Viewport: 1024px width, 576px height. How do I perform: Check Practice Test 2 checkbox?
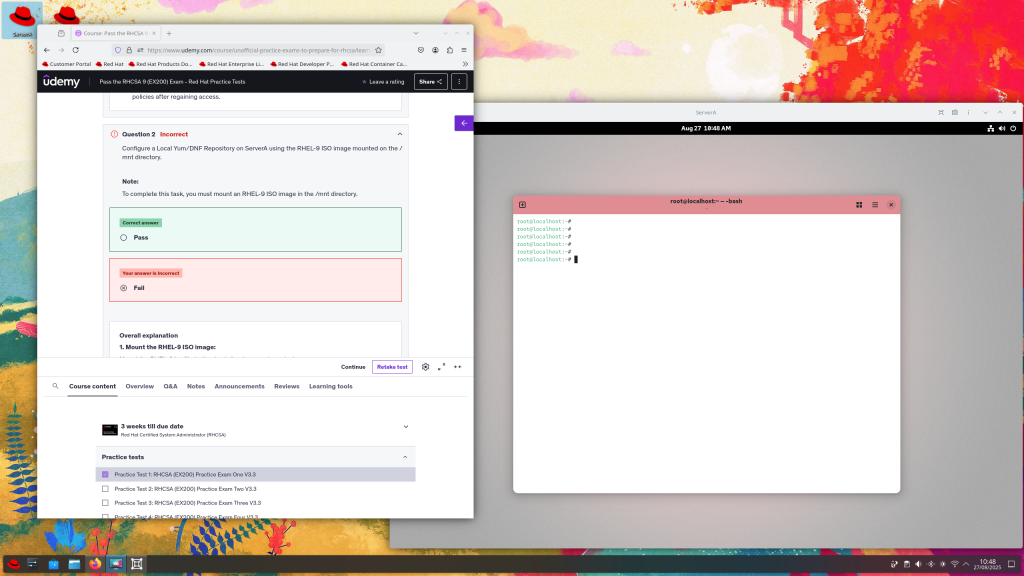tap(106, 489)
